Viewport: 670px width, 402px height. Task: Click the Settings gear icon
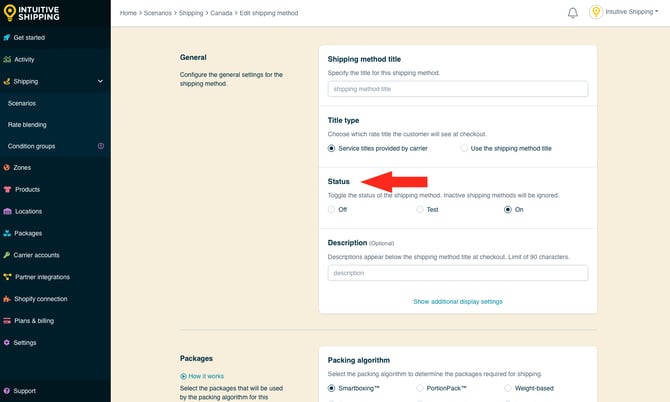pos(6,343)
